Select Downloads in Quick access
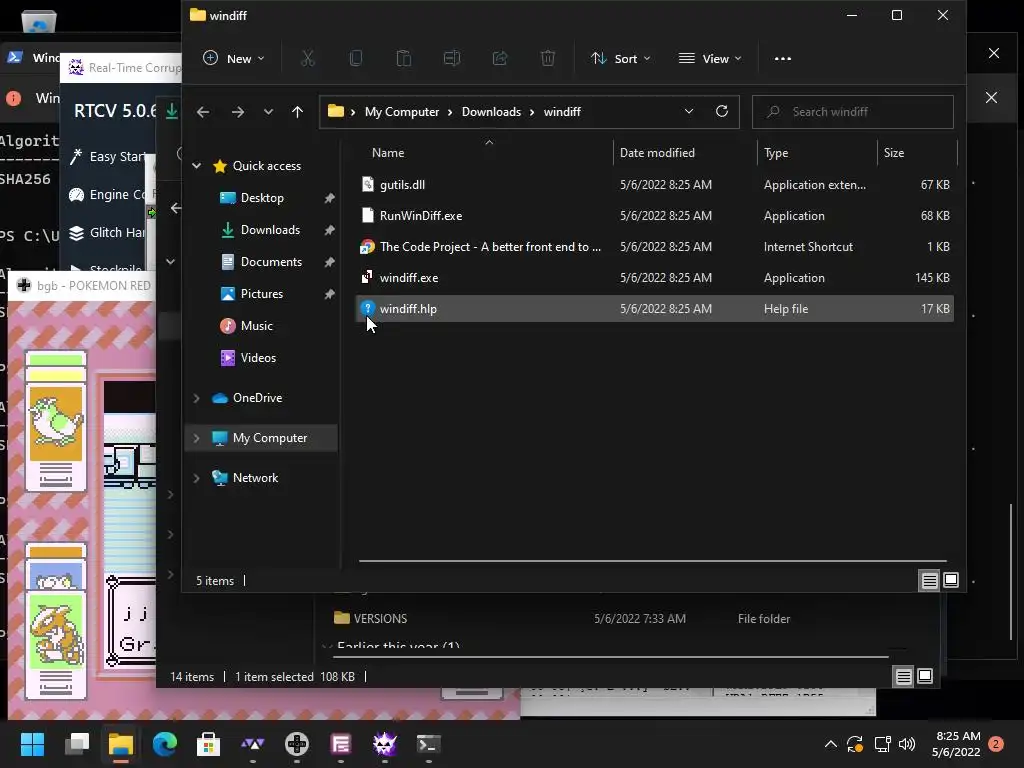This screenshot has height=768, width=1024. click(x=270, y=230)
